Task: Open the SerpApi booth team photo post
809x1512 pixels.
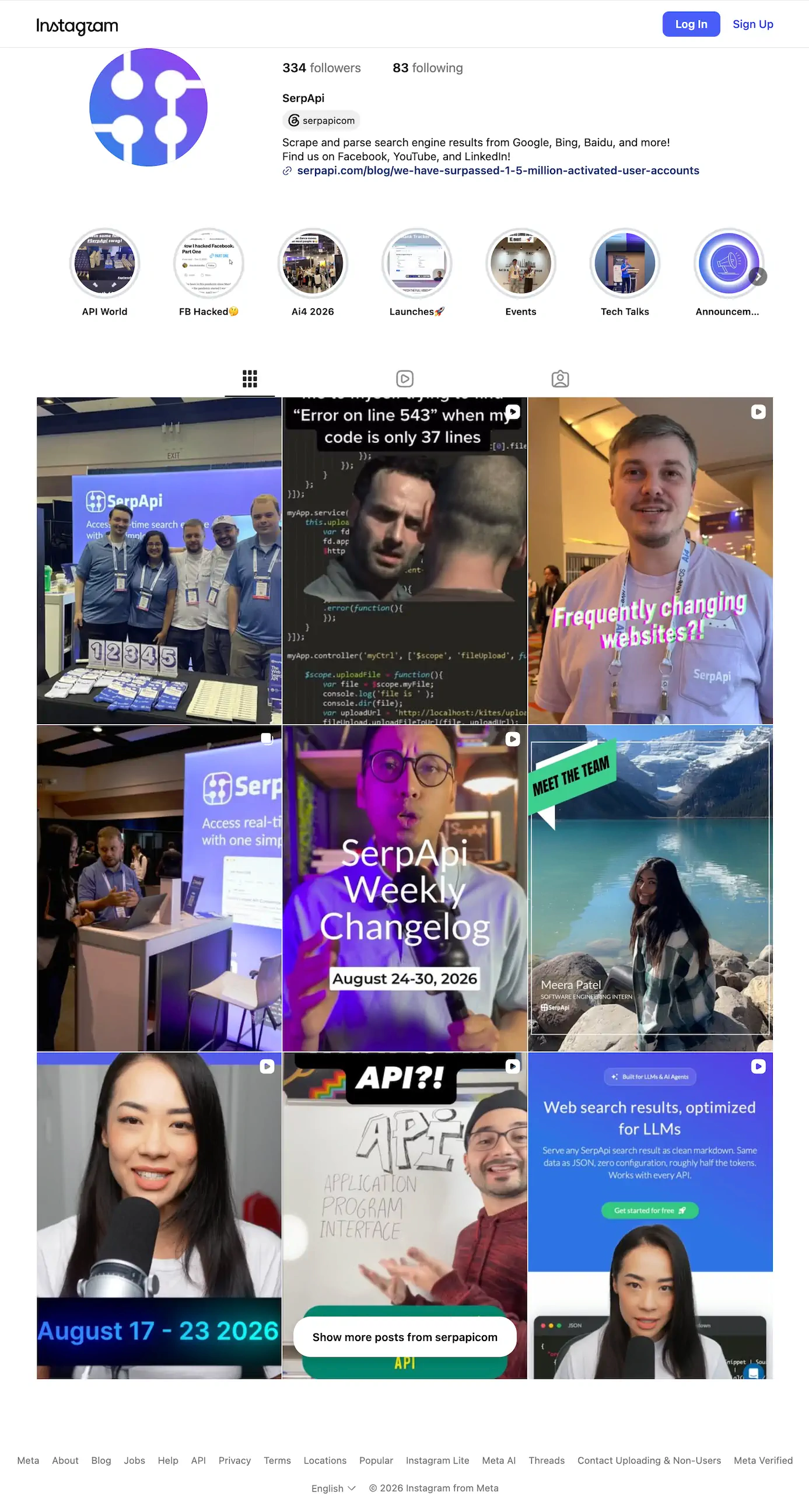Action: tap(159, 561)
